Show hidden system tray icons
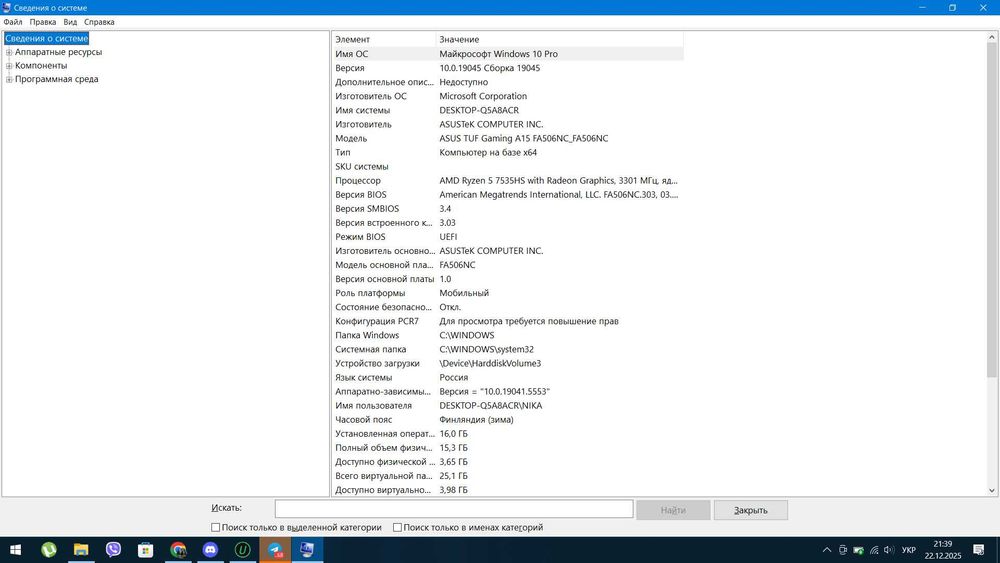 (x=827, y=550)
